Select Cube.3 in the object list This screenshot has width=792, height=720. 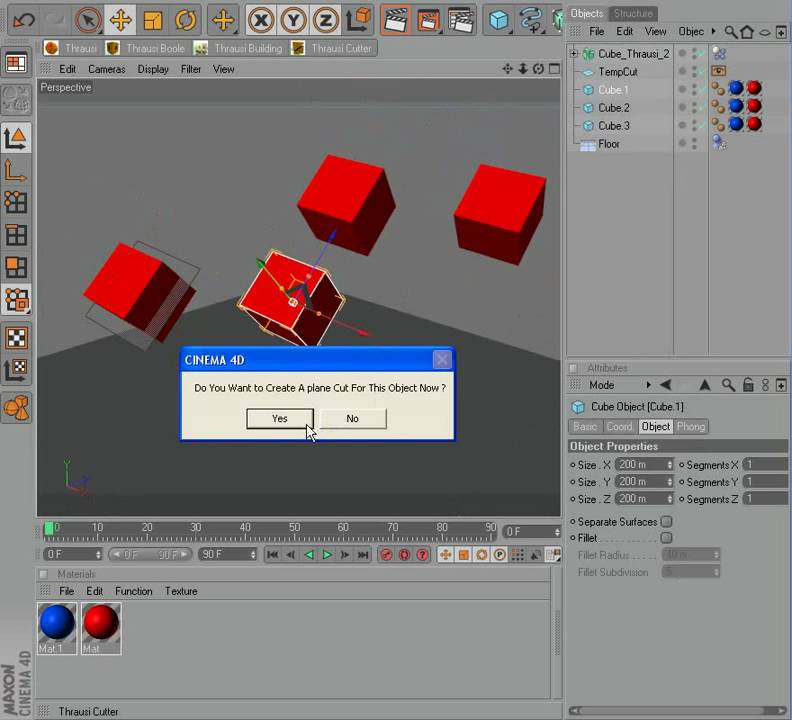(x=614, y=125)
